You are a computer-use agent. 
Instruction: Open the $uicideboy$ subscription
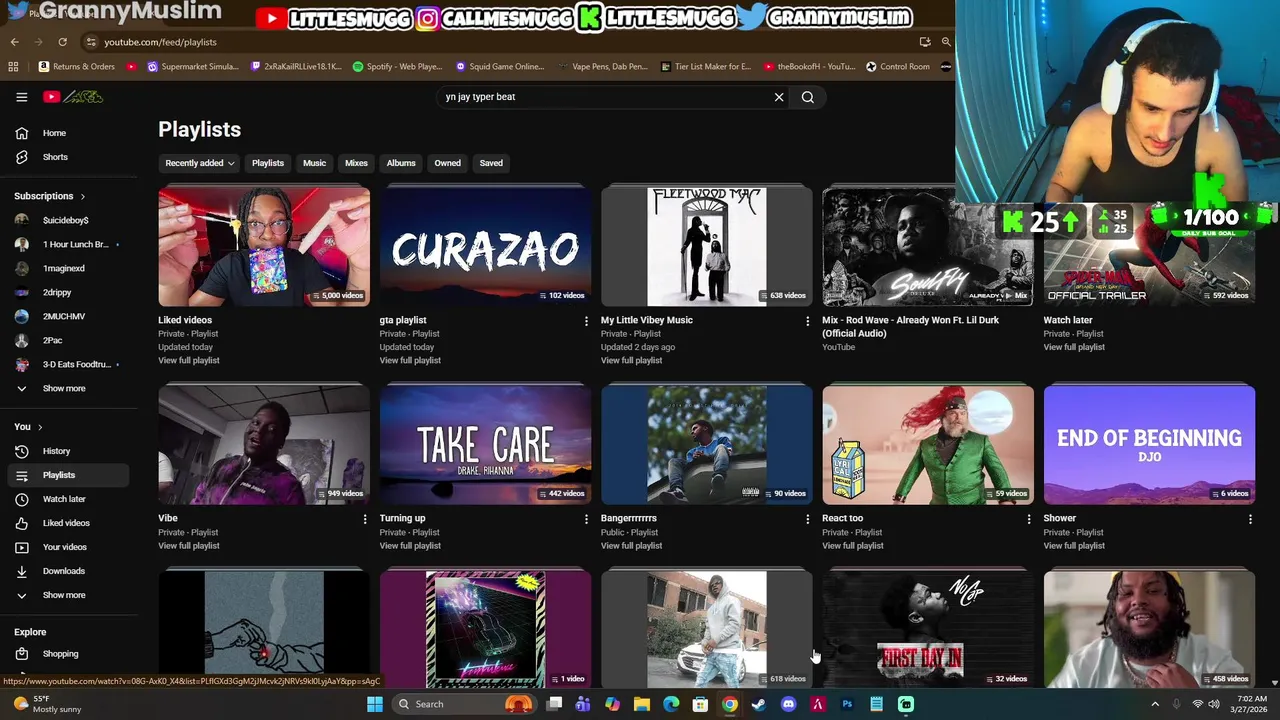66,220
